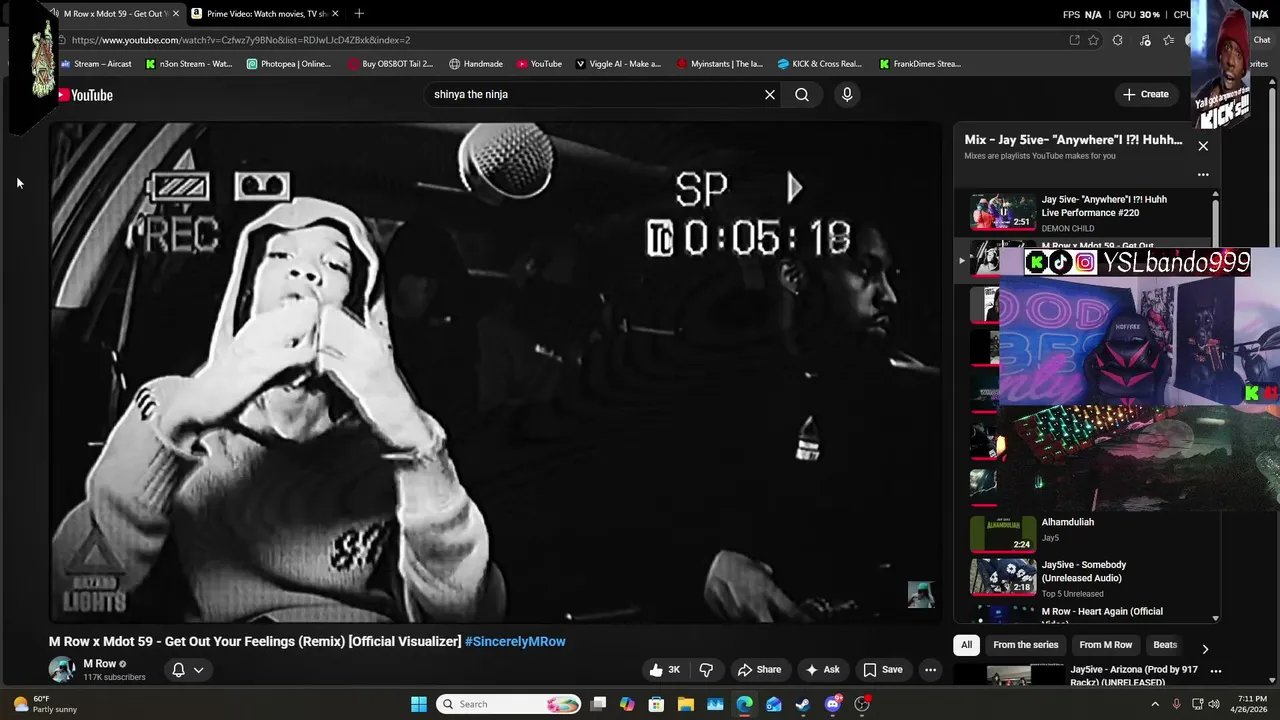Open File Explorer from taskbar
This screenshot has height=720, width=1280.
pyautogui.click(x=686, y=704)
